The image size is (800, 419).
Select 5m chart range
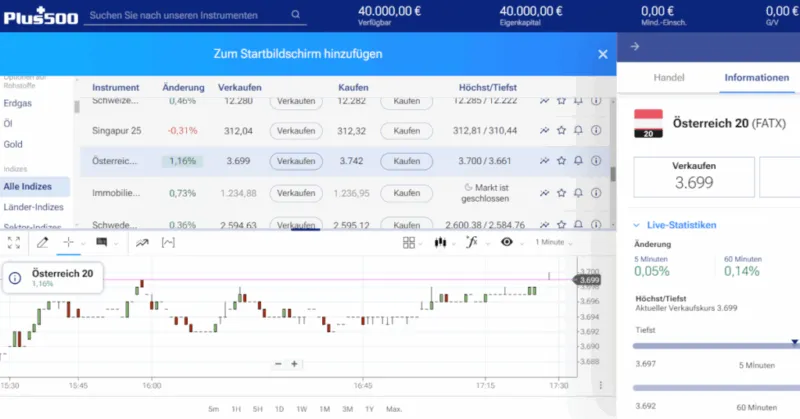(213, 409)
